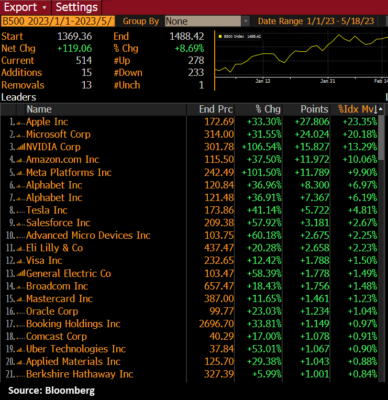The height and width of the screenshot is (400, 388).
Task: Select the Booking Holdings Inc row name
Action: [73, 324]
